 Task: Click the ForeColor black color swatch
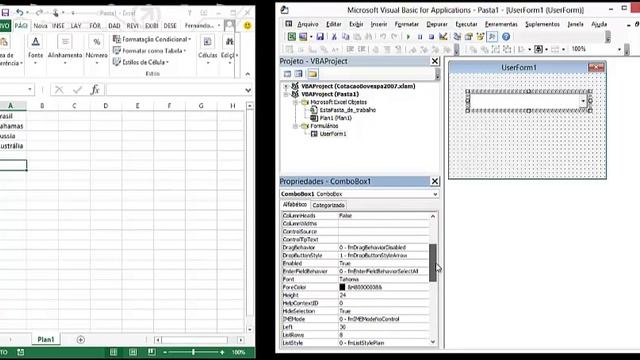coord(342,287)
